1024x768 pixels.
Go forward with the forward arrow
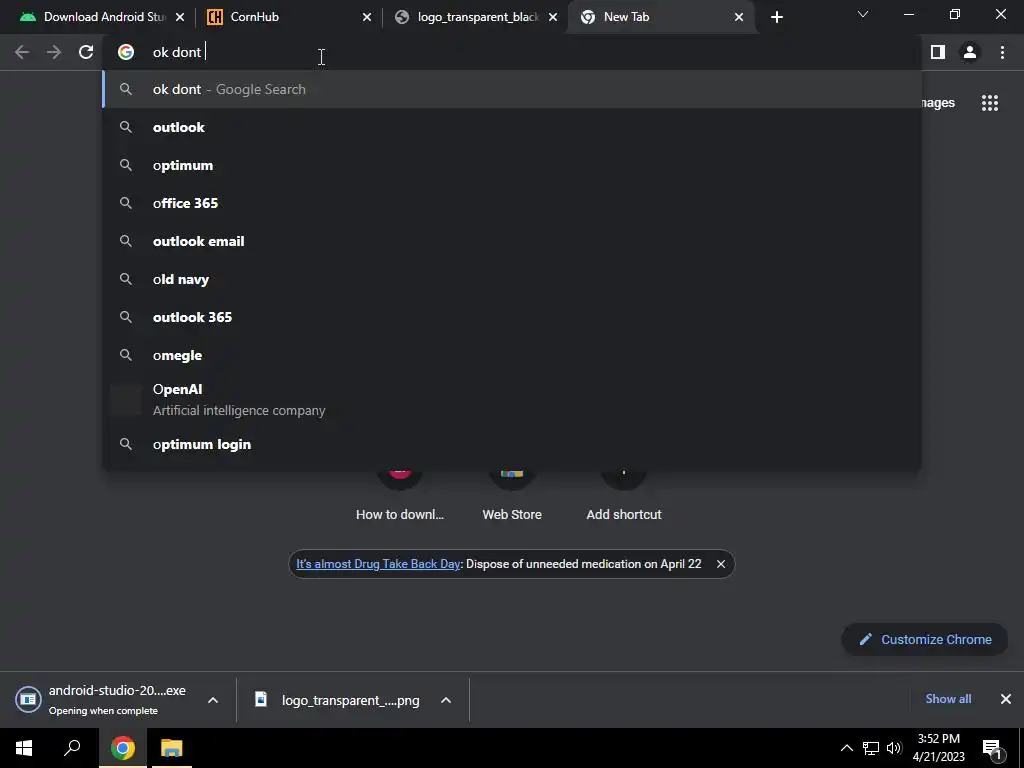(x=54, y=52)
